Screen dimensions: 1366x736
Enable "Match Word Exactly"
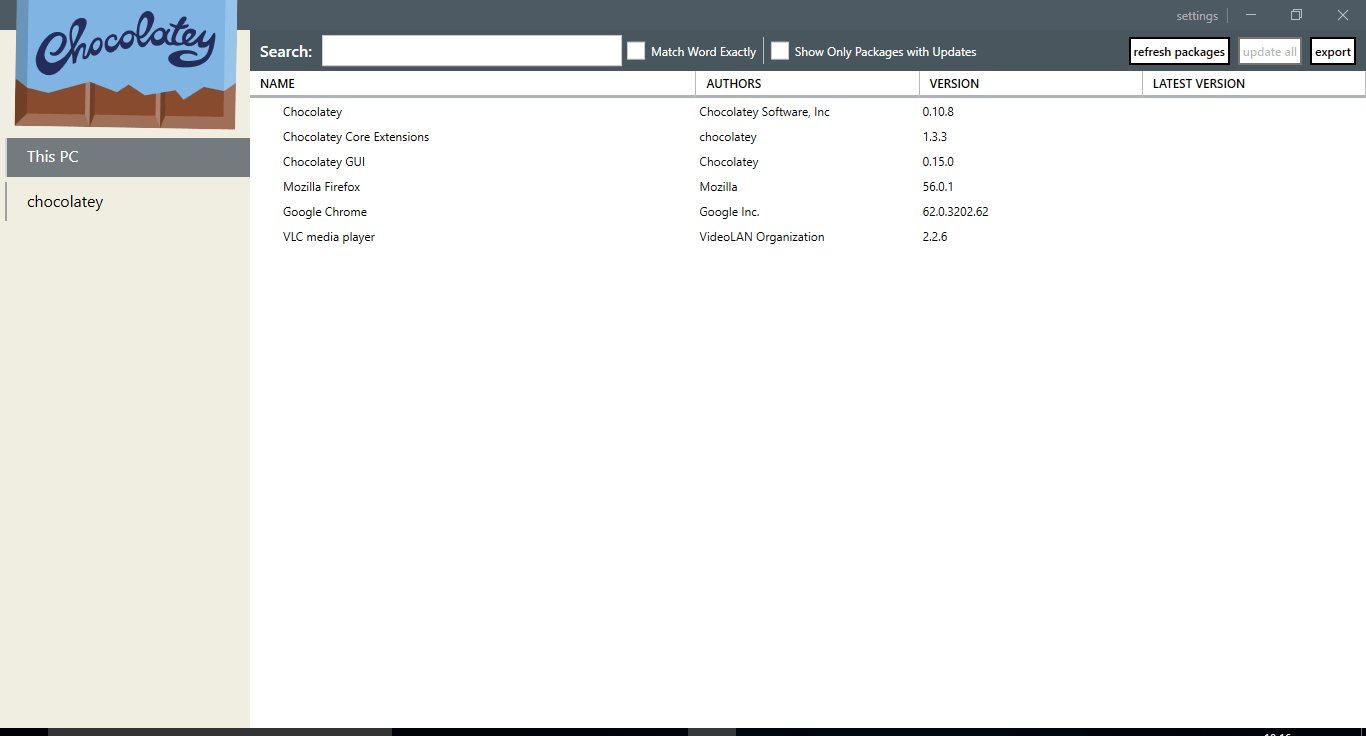[636, 50]
